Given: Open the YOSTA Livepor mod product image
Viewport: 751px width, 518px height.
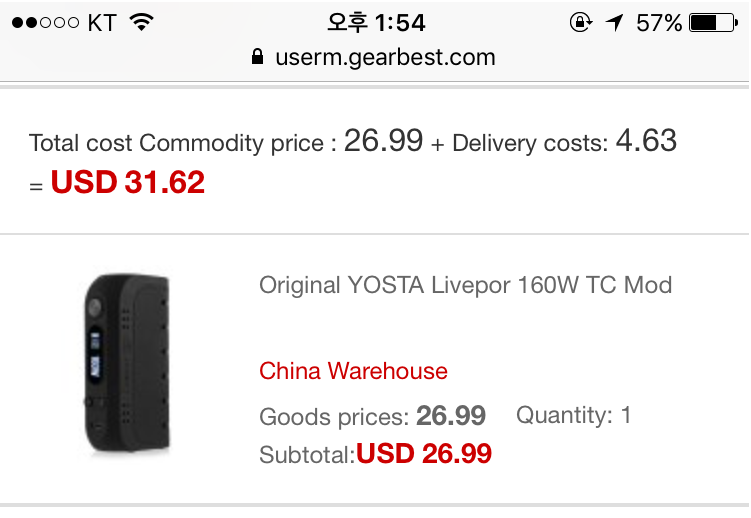Looking at the screenshot, I should [x=124, y=362].
